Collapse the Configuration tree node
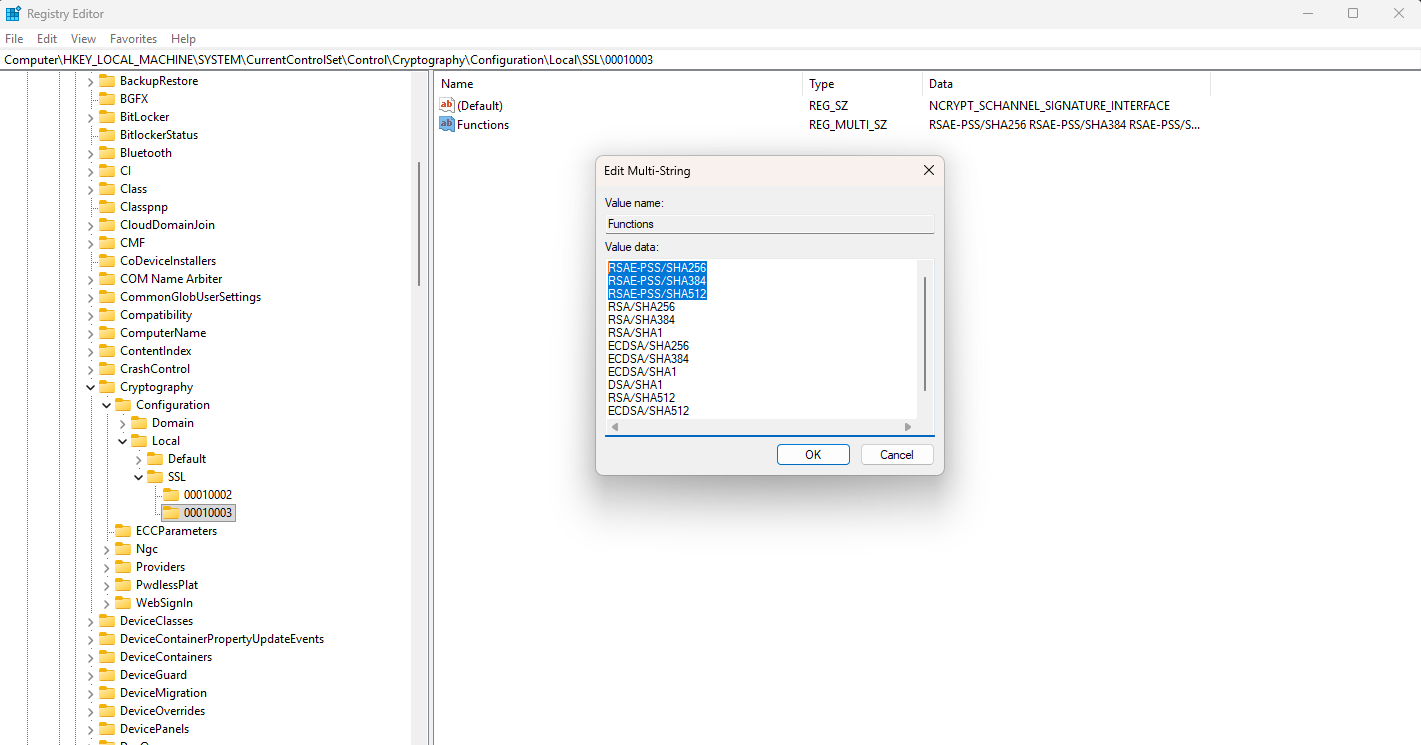Viewport: 1421px width, 745px height. tap(106, 405)
